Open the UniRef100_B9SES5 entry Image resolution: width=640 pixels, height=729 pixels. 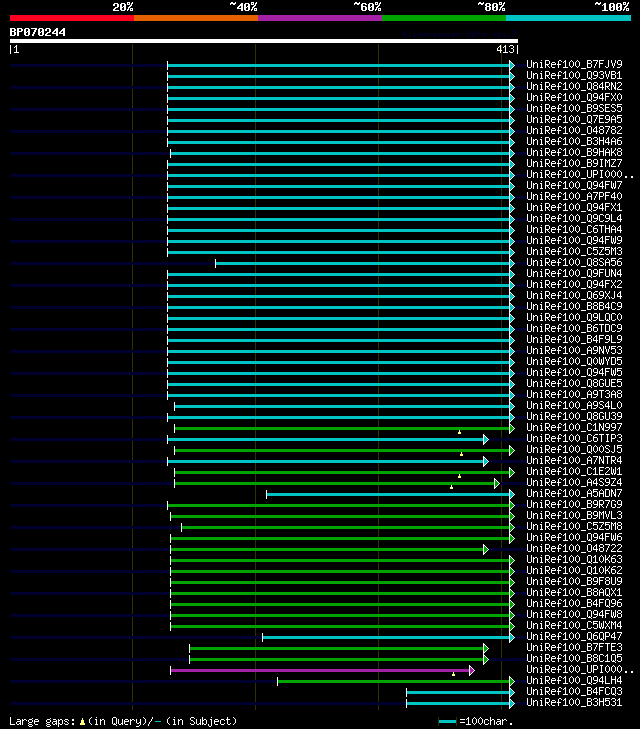click(x=574, y=108)
